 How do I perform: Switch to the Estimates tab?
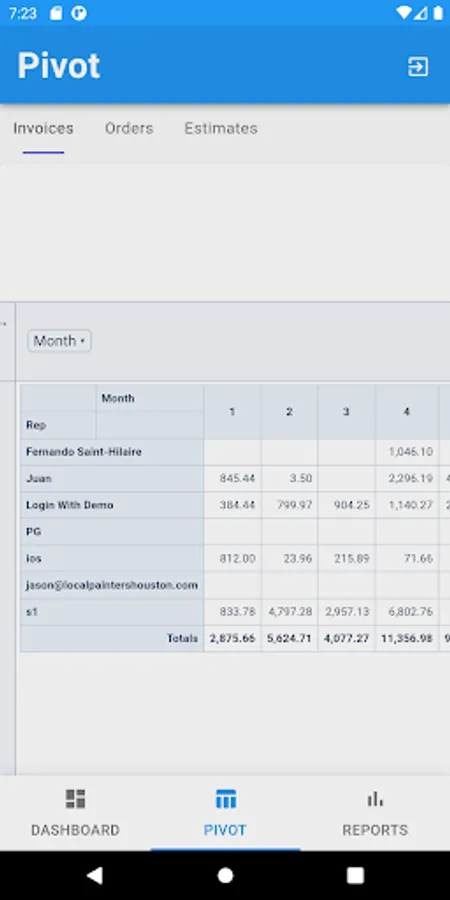(x=221, y=129)
